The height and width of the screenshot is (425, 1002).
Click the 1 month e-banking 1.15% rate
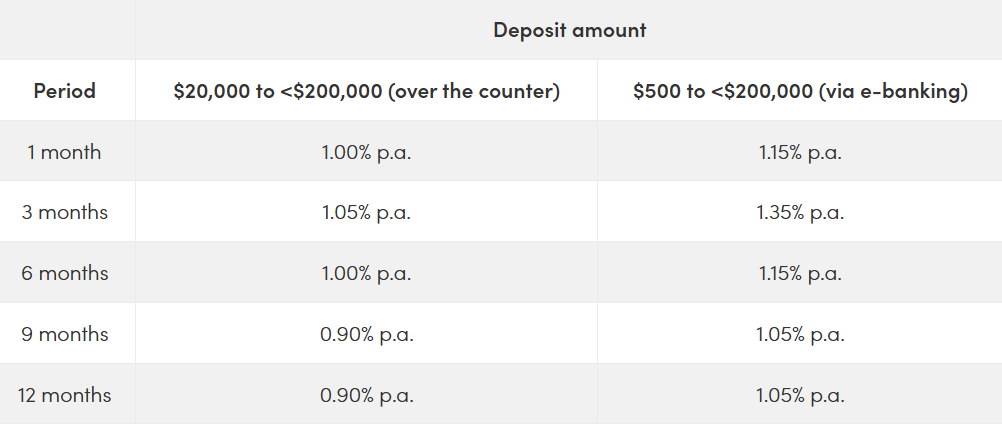pos(800,153)
